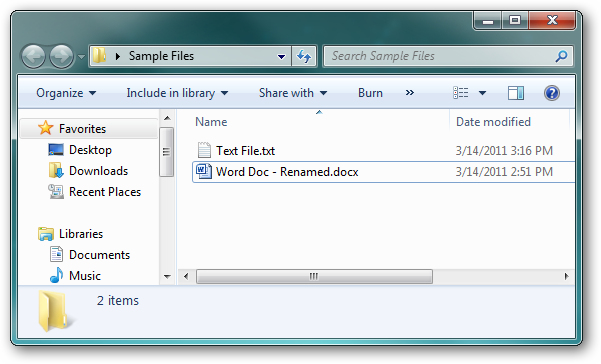Select Libraries in navigation pane
The image size is (601, 364).
pyautogui.click(x=80, y=234)
